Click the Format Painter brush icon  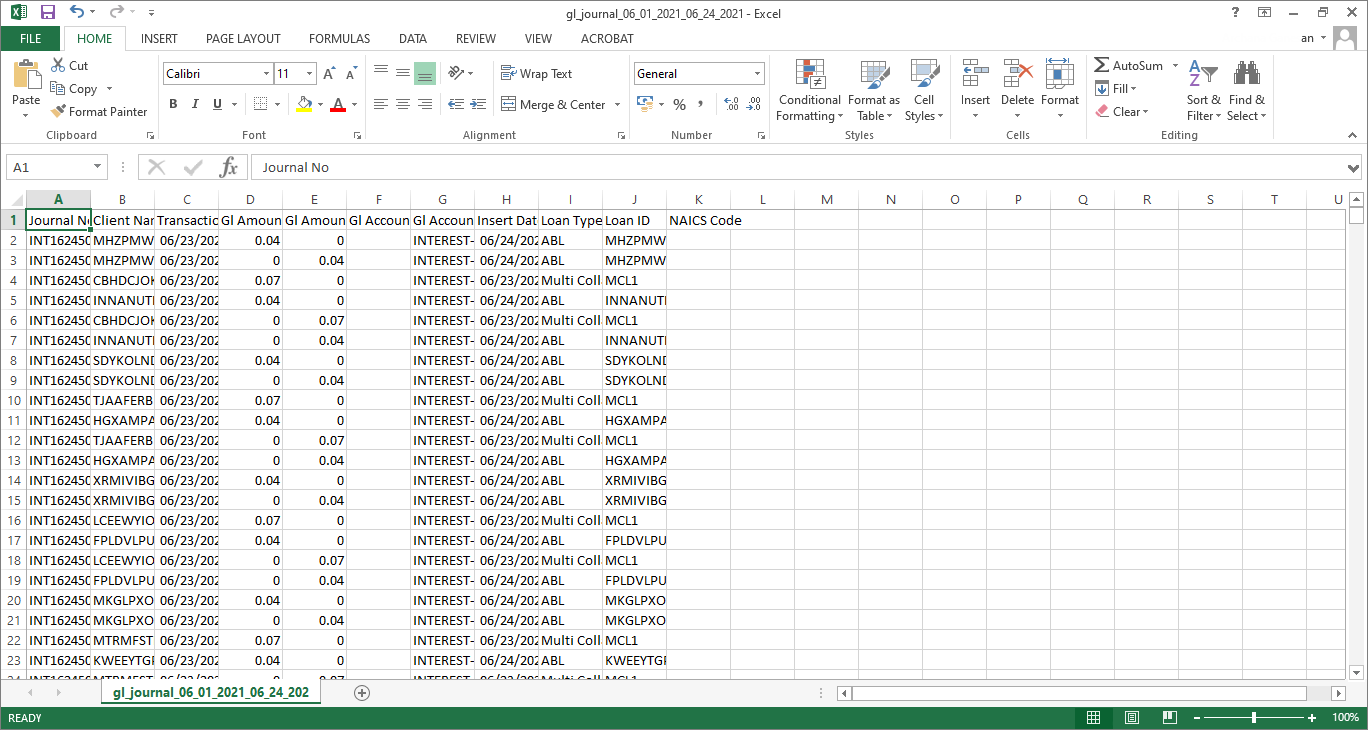pyautogui.click(x=59, y=112)
